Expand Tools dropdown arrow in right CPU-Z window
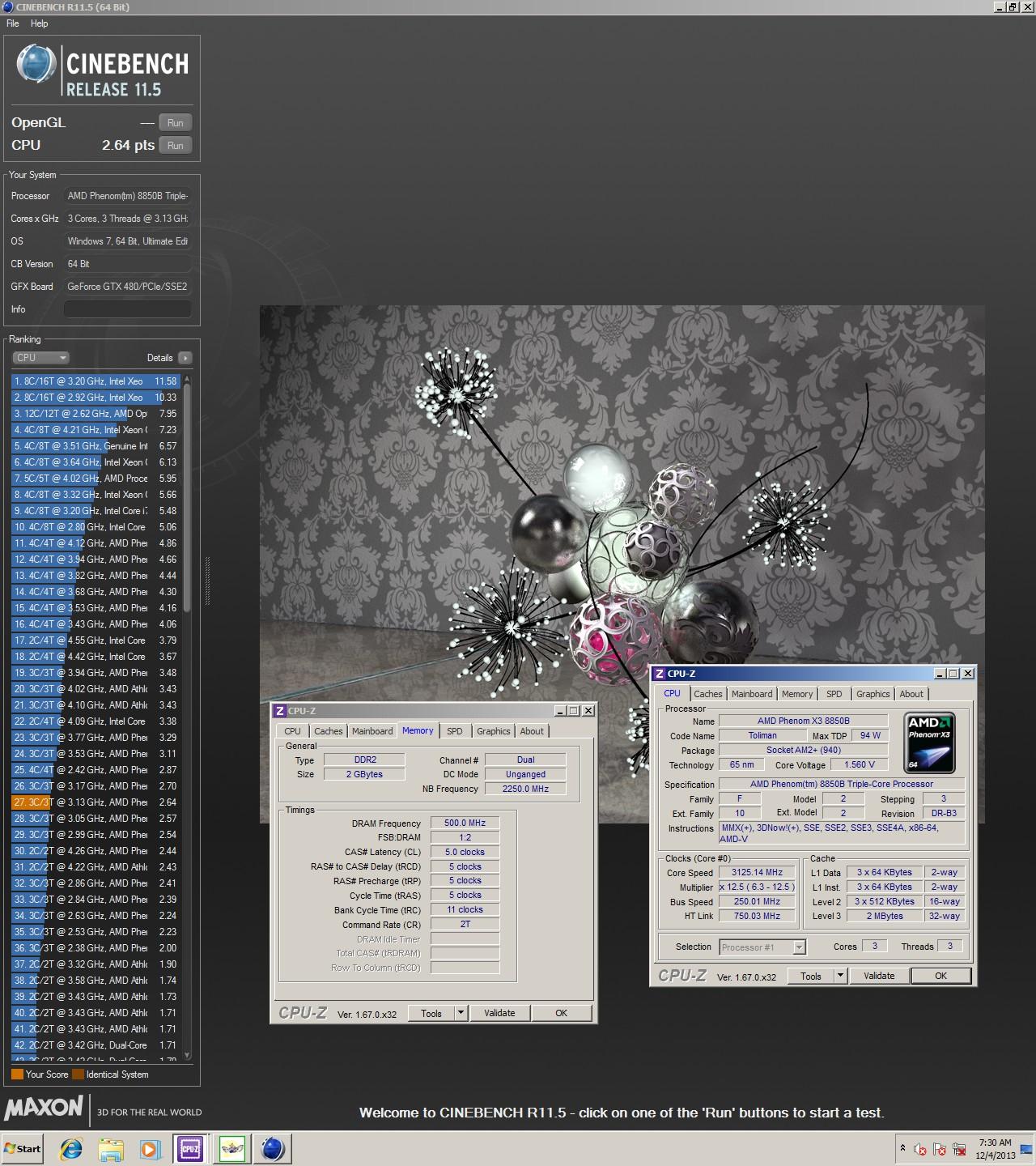Image resolution: width=1036 pixels, height=1166 pixels. coord(841,976)
